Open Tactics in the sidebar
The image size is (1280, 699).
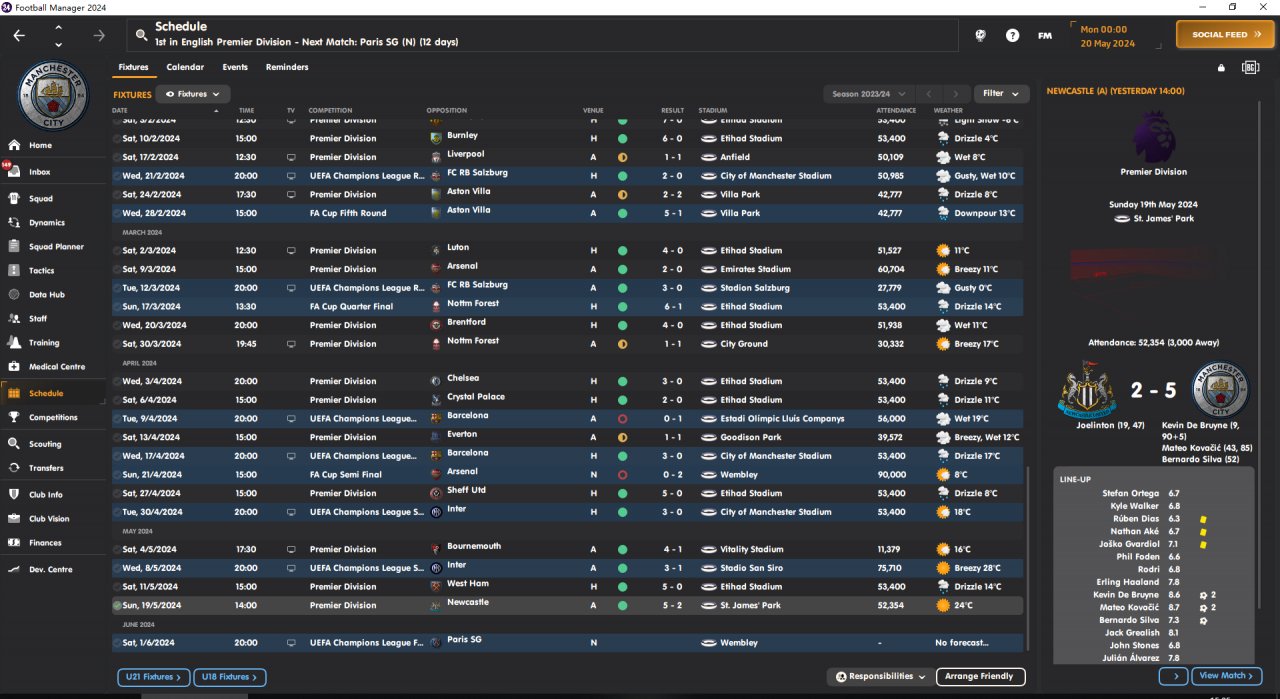(42, 270)
